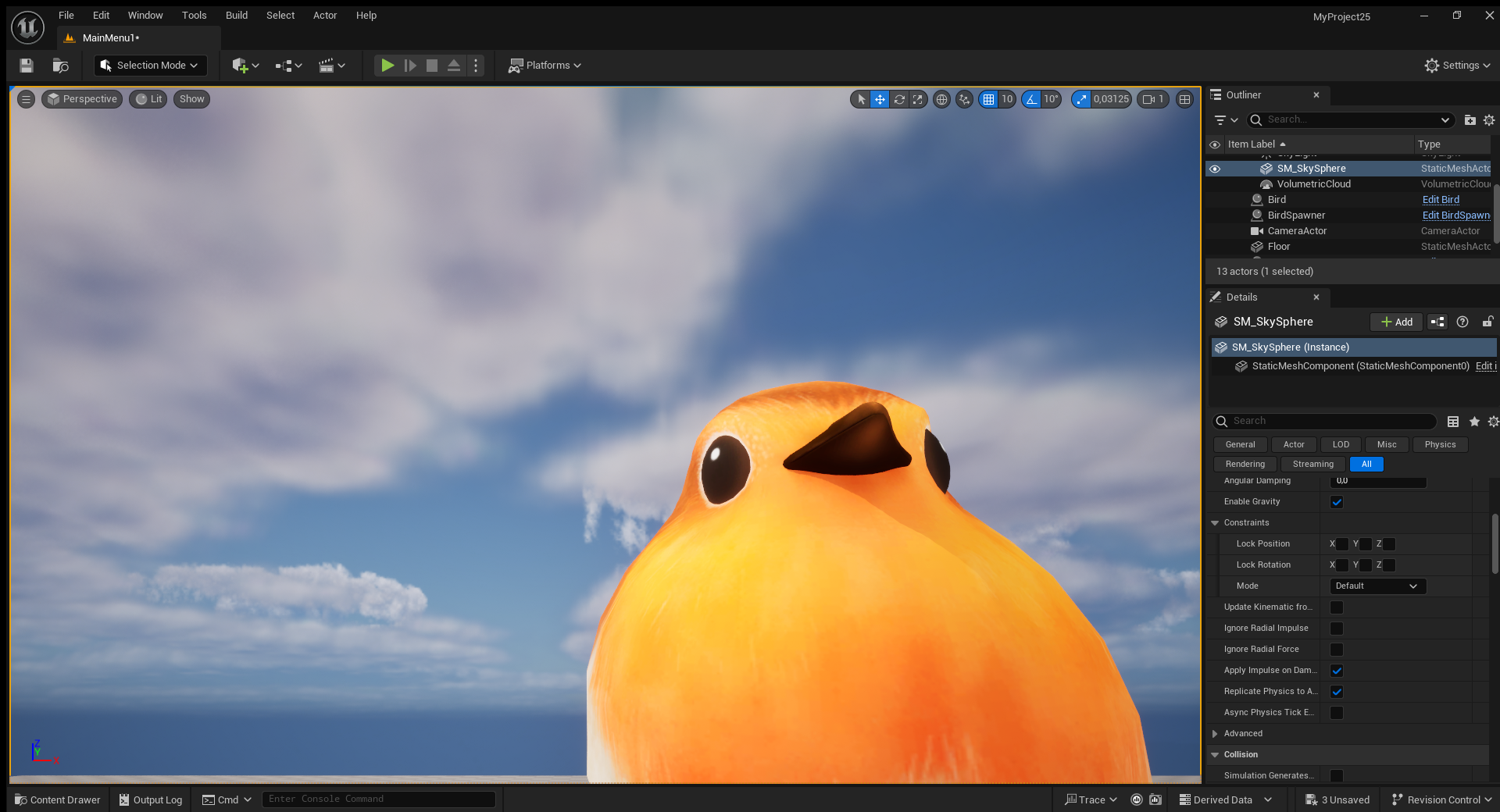Open the Blueprints toolbar menu

(288, 66)
